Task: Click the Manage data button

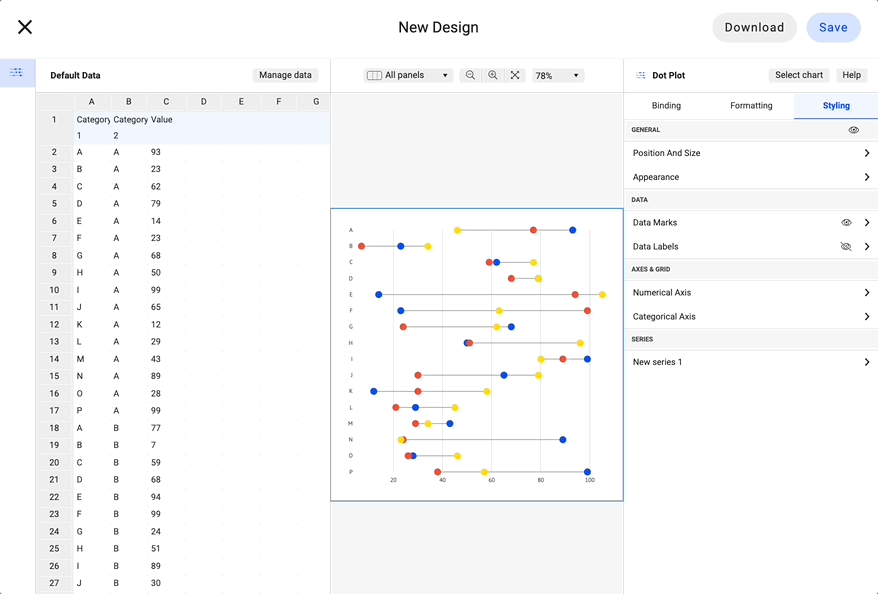Action: point(285,75)
